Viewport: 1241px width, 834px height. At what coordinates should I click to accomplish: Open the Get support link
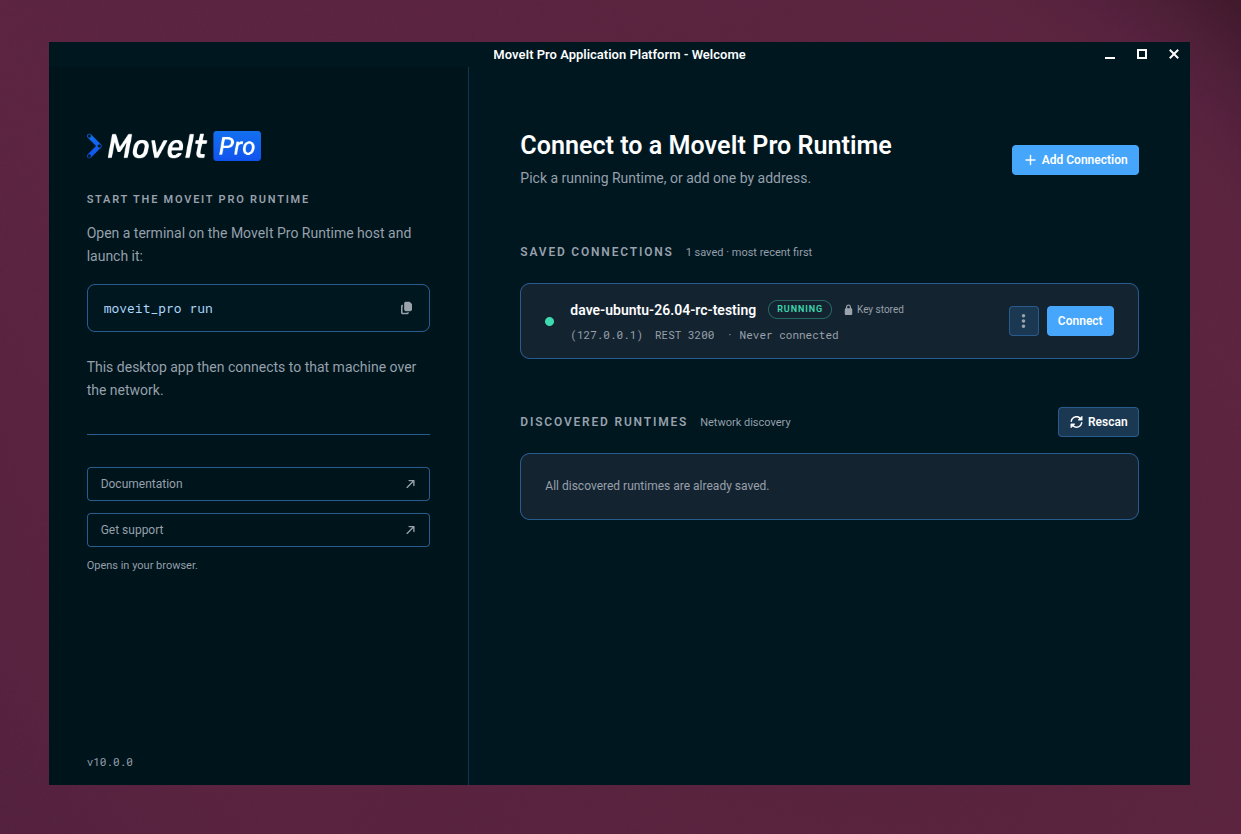tap(258, 530)
